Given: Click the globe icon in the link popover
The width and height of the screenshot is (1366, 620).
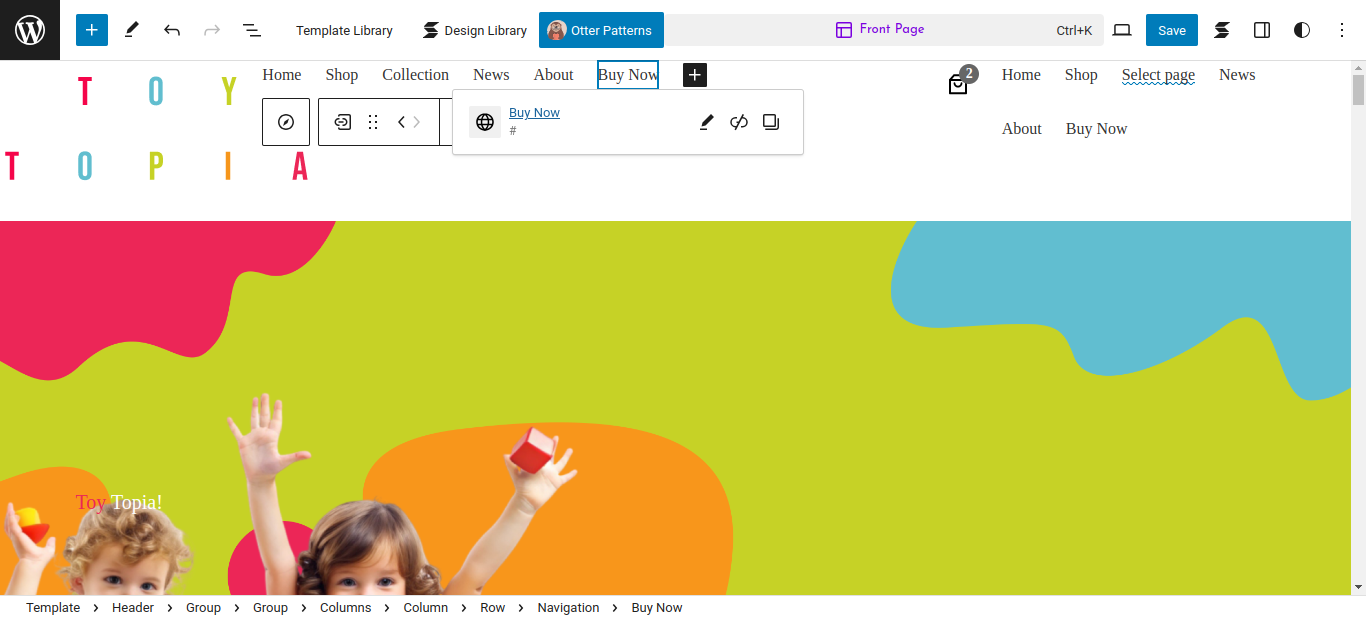Looking at the screenshot, I should [x=485, y=122].
